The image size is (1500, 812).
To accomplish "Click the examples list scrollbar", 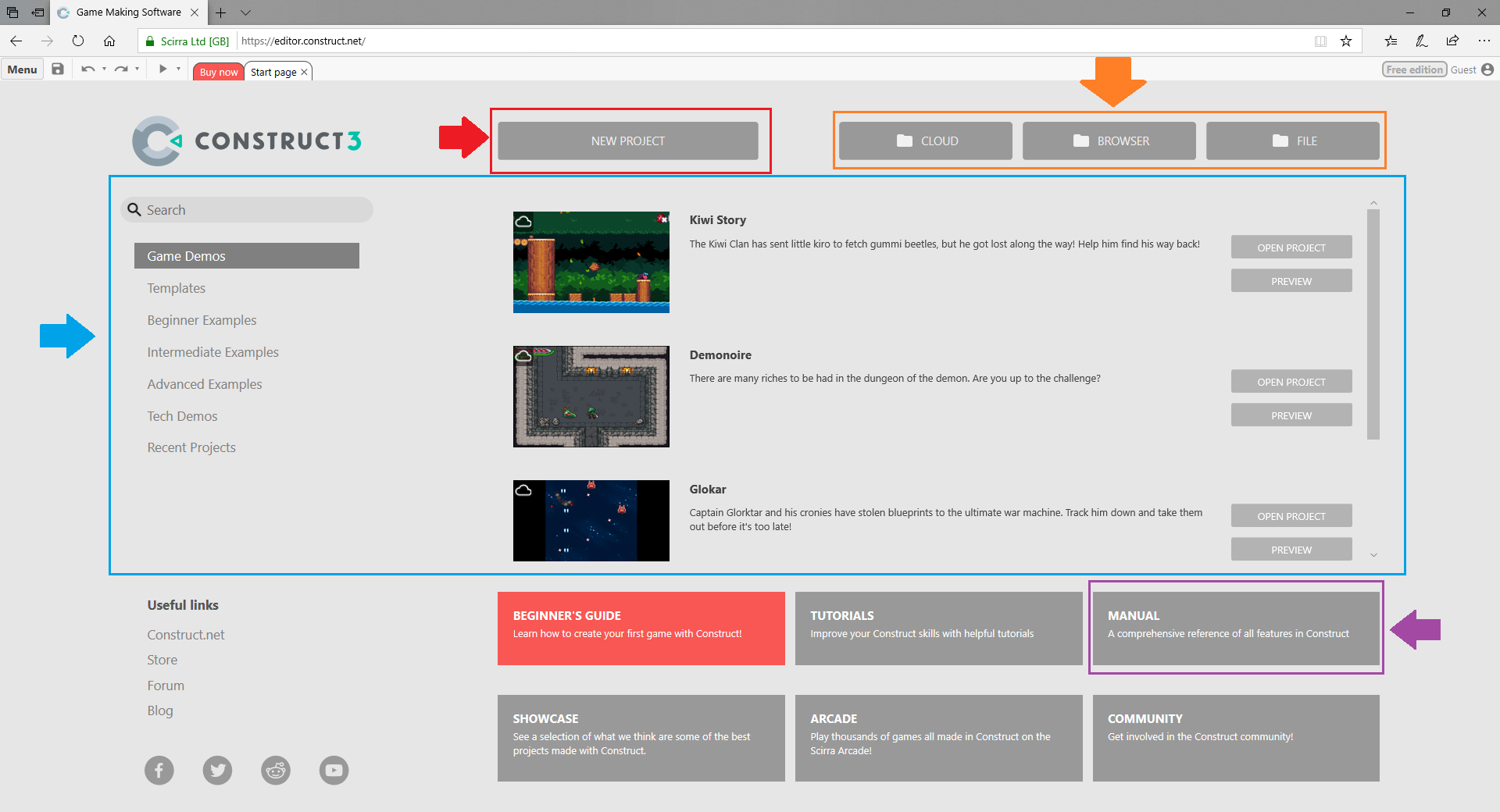I will tap(1373, 324).
